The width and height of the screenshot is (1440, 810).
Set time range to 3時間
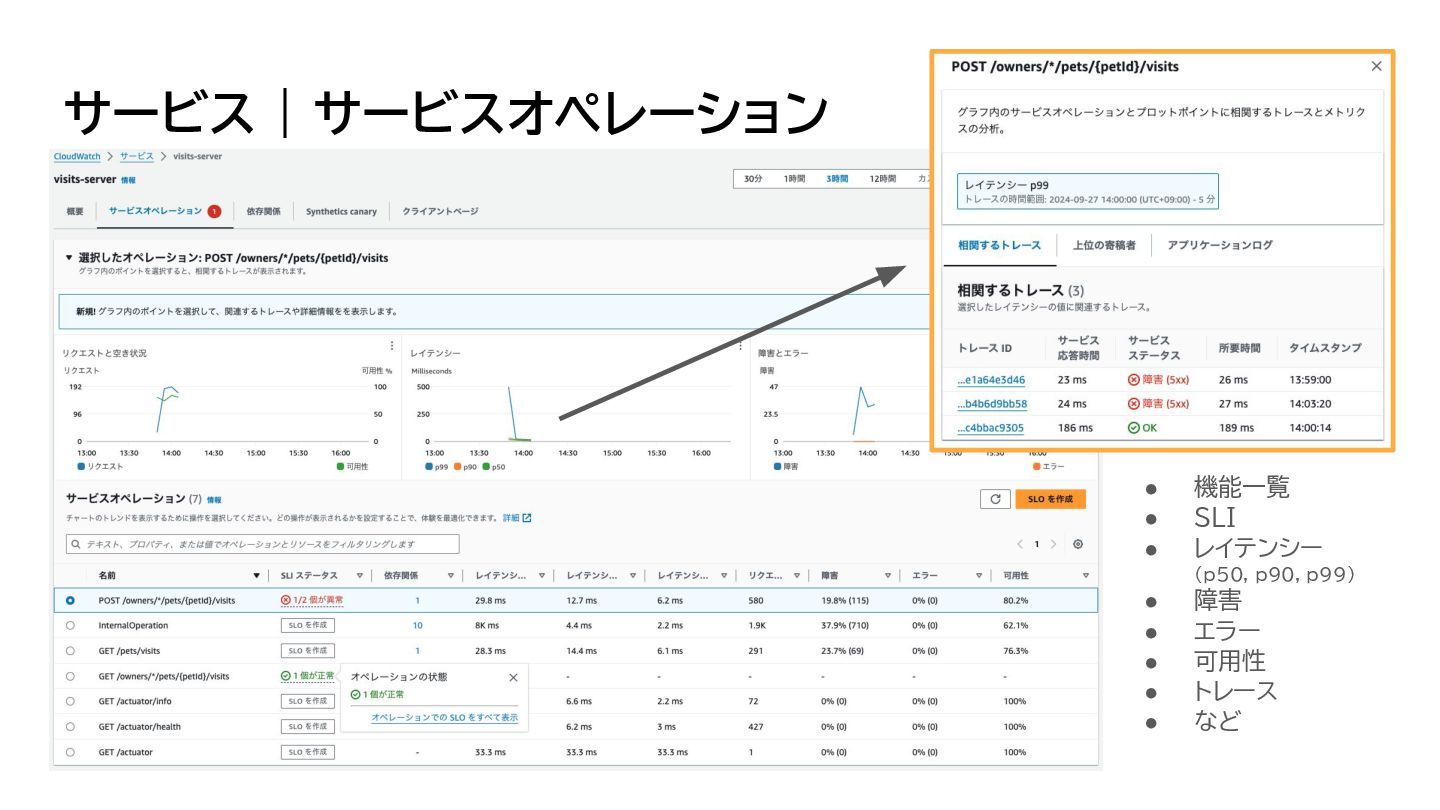(837, 178)
